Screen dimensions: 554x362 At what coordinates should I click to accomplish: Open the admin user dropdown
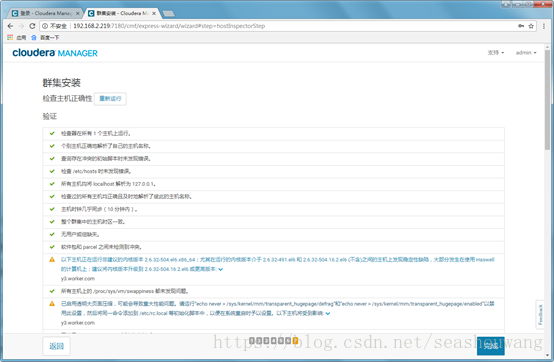pos(526,53)
